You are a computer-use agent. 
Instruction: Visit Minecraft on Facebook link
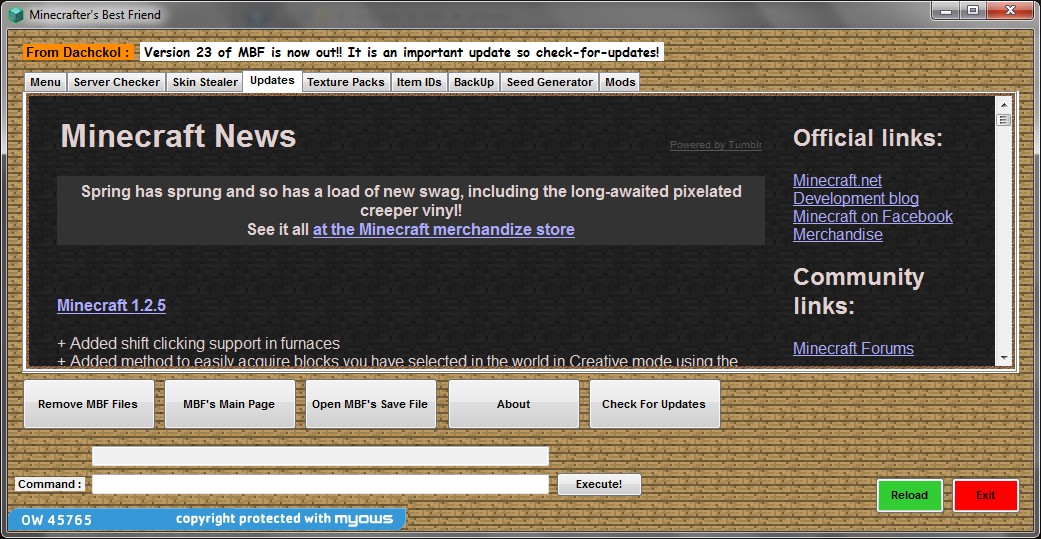872,216
